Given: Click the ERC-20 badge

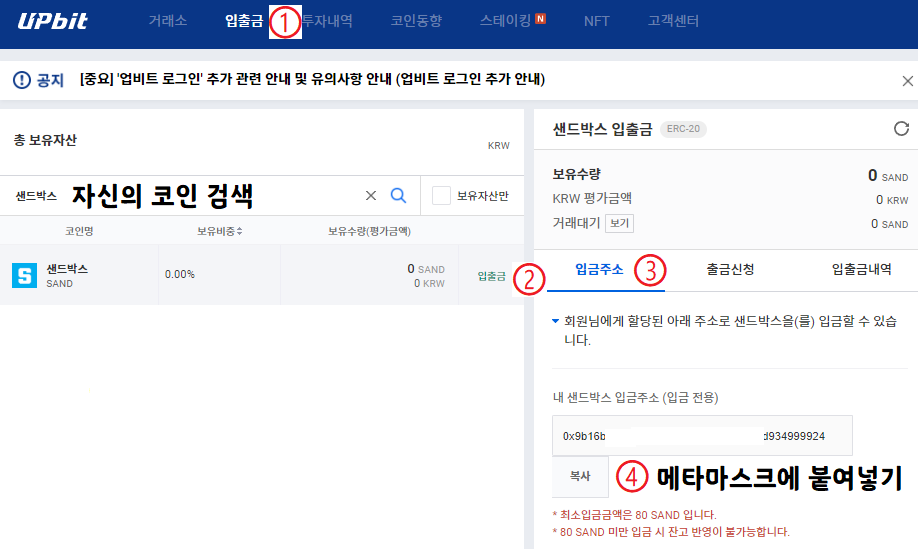Looking at the screenshot, I should (683, 129).
